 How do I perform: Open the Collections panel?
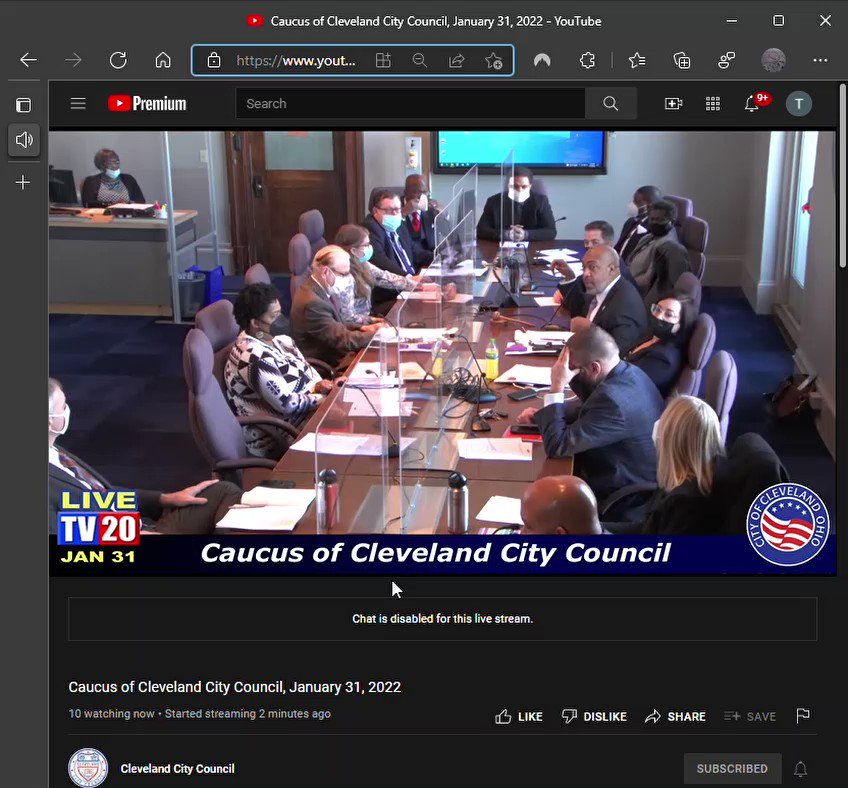pyautogui.click(x=681, y=60)
